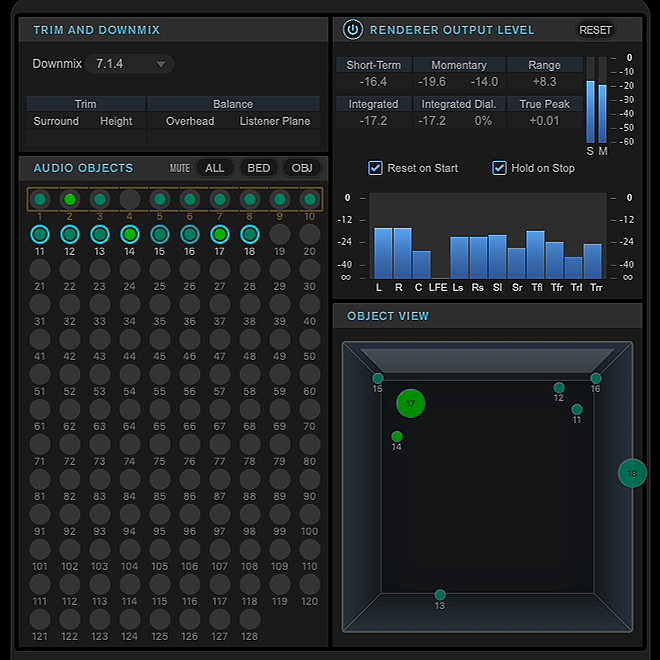Click inactive audio object 121
Image resolution: width=660 pixels, height=660 pixels.
tap(40, 619)
